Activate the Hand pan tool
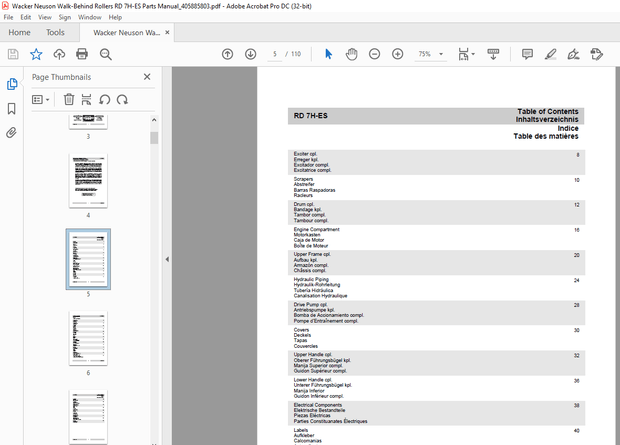This screenshot has width=620, height=445. pos(351,54)
